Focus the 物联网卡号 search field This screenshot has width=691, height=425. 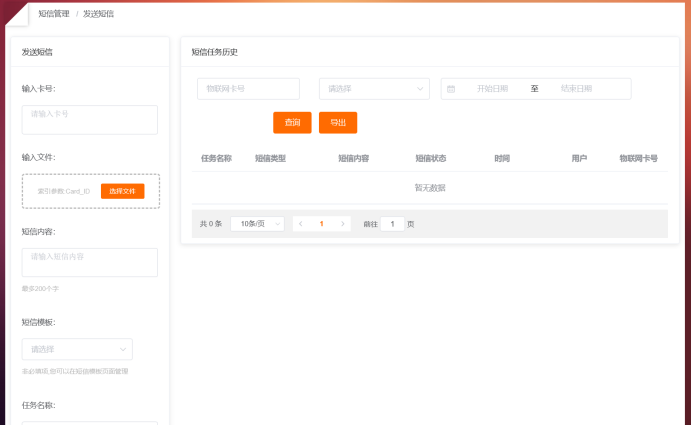pos(248,89)
